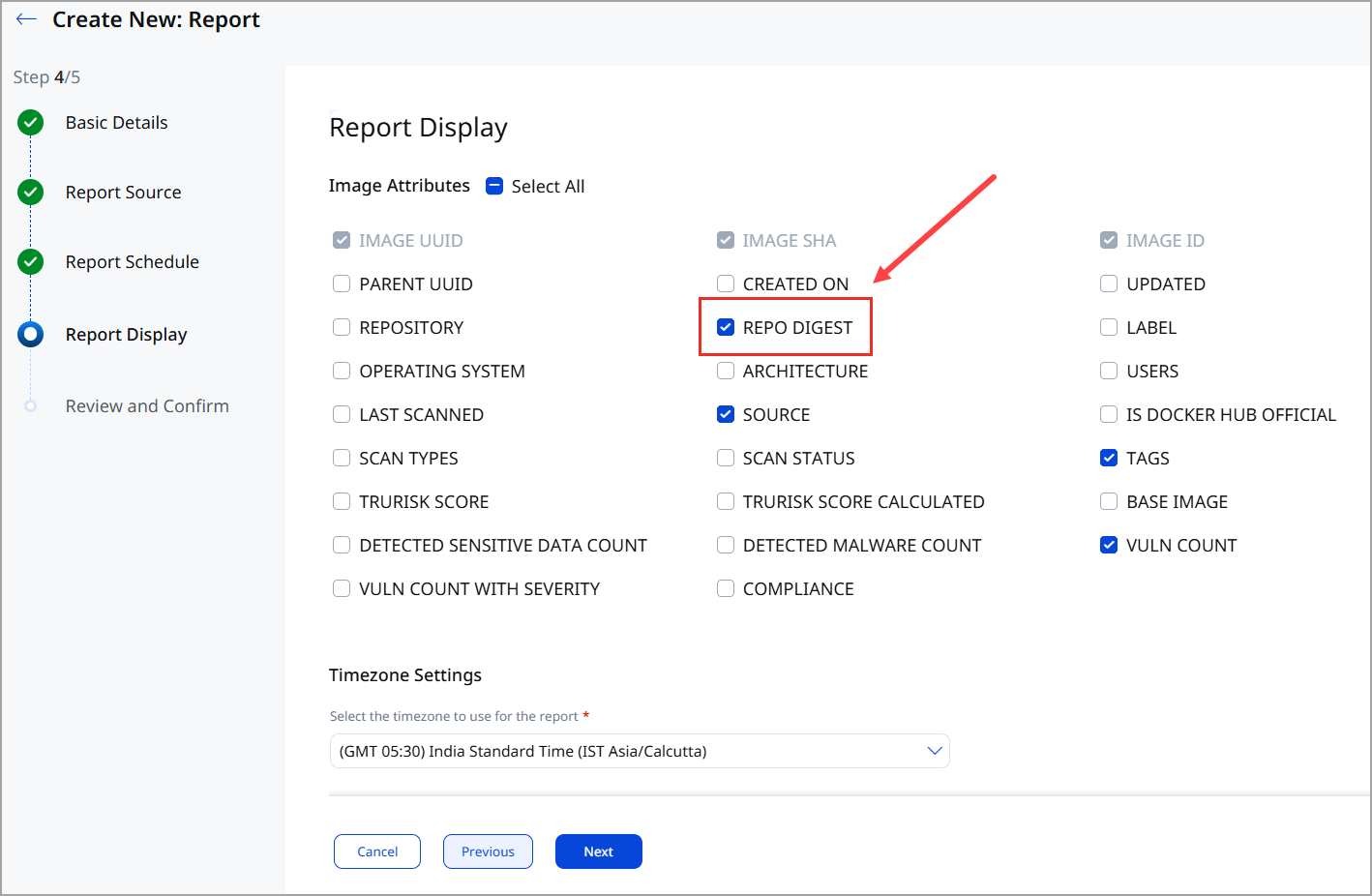This screenshot has width=1372, height=896.
Task: Click the Timezone Settings heading
Action: [x=405, y=675]
